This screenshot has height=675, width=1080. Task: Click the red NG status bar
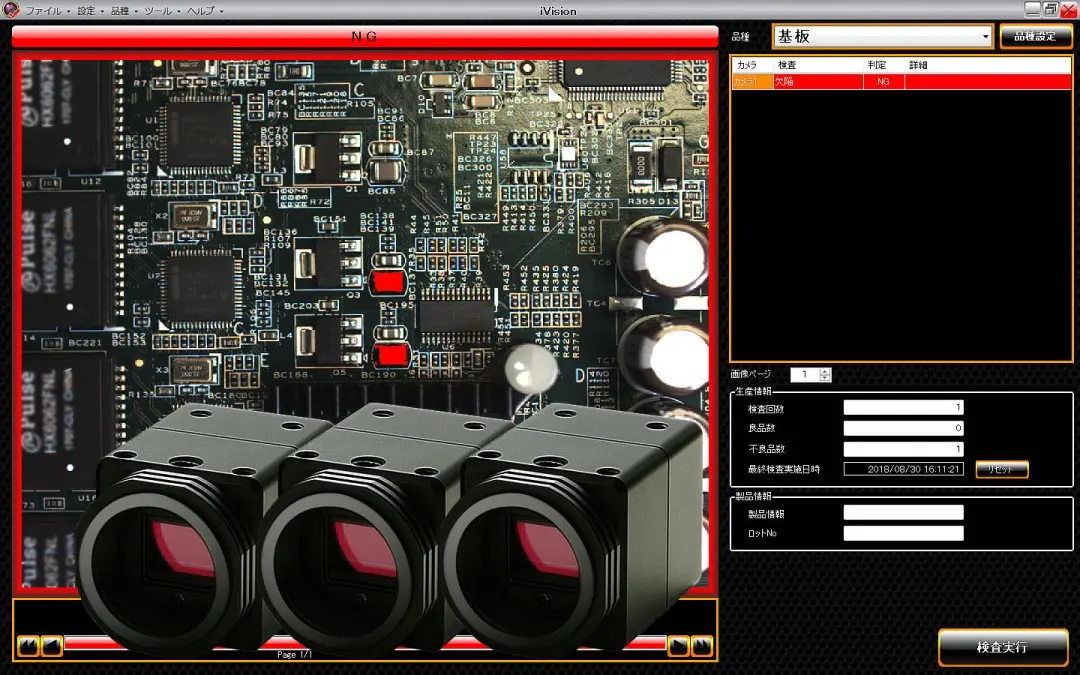(x=365, y=37)
